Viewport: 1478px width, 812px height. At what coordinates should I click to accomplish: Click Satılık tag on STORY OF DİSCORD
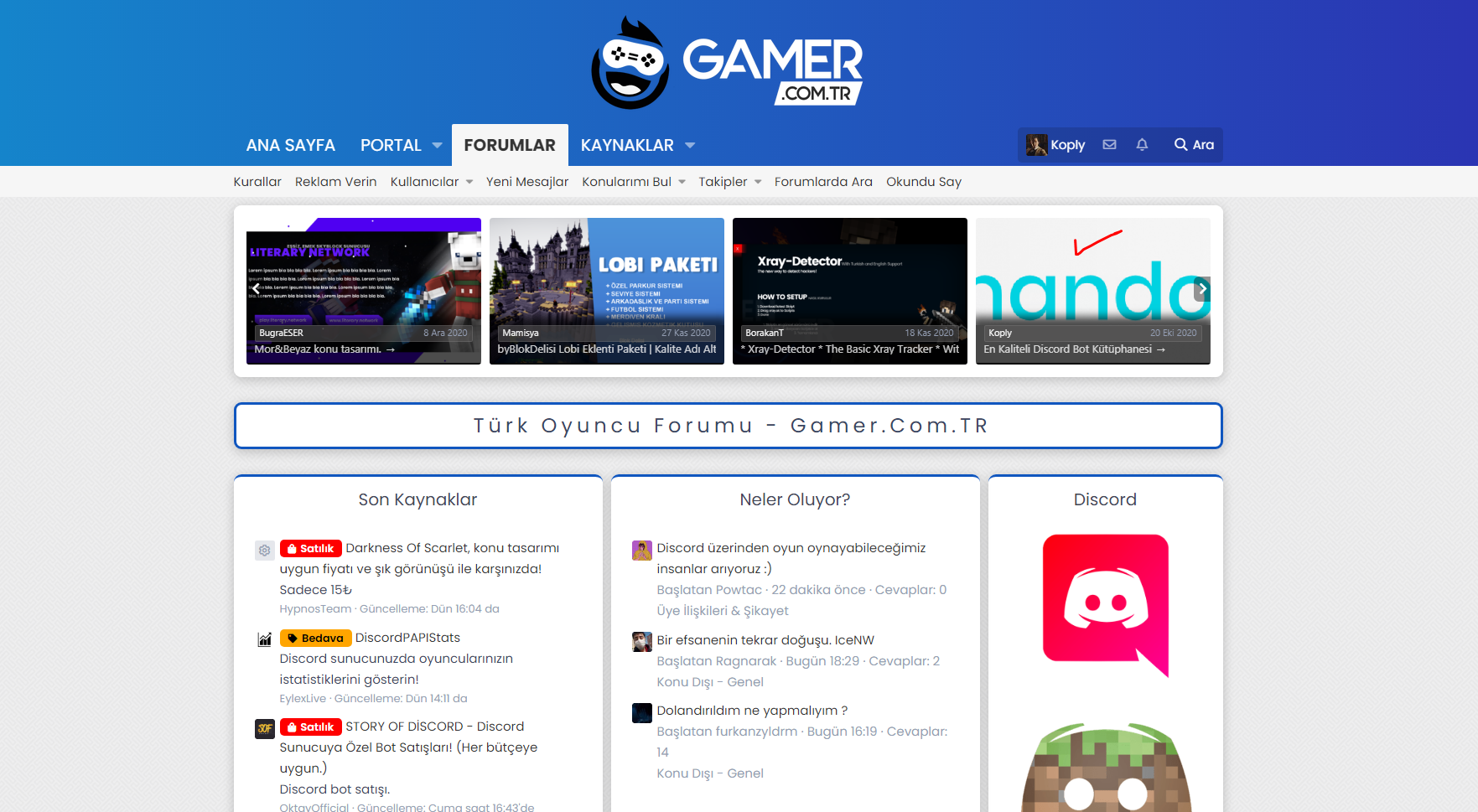(310, 727)
